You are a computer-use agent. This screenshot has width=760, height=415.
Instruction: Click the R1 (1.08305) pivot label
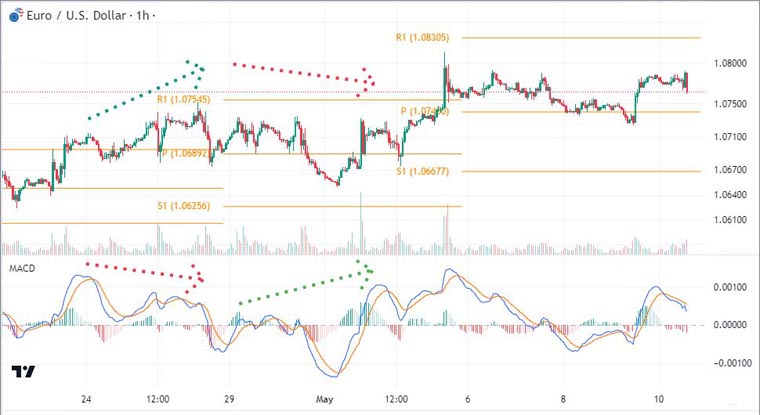[x=422, y=37]
